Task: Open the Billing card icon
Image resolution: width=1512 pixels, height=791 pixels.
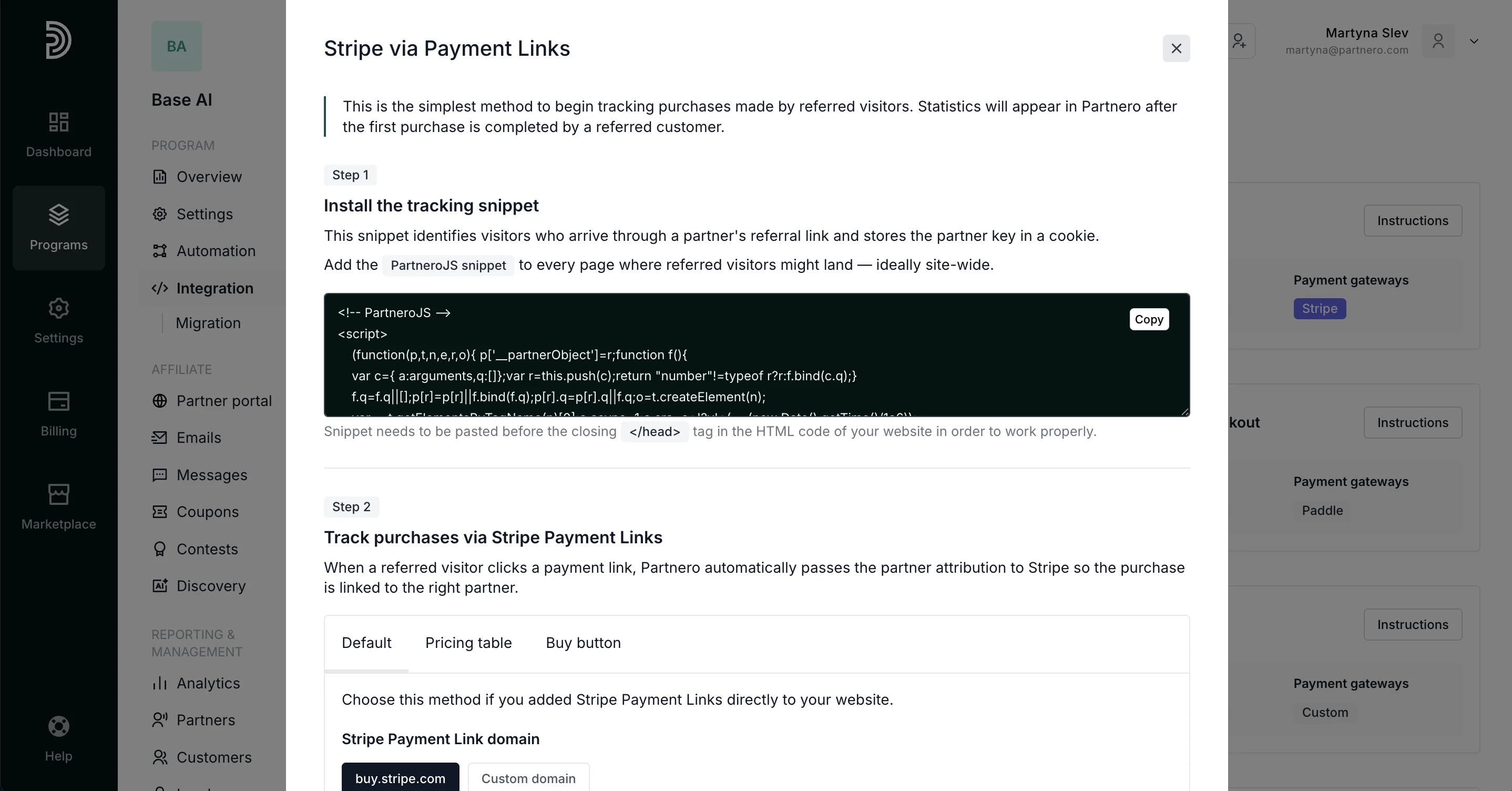Action: point(59,401)
